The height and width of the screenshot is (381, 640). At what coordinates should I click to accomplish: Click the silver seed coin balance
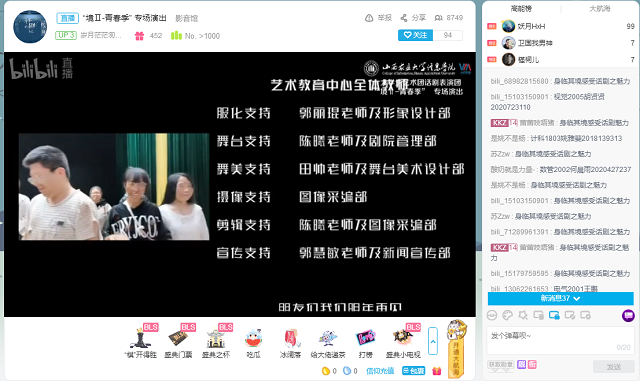coord(350,371)
